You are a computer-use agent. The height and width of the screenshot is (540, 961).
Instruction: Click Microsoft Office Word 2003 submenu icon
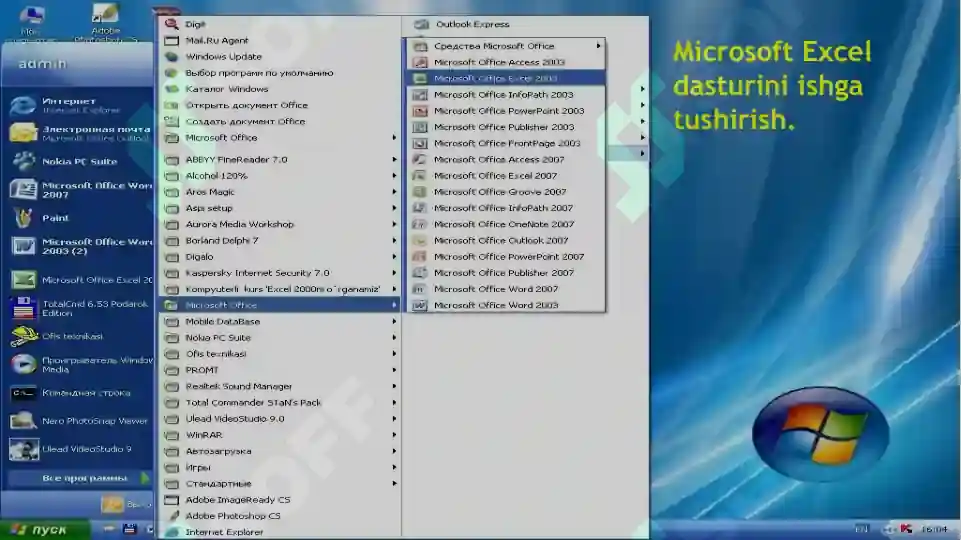tap(420, 305)
